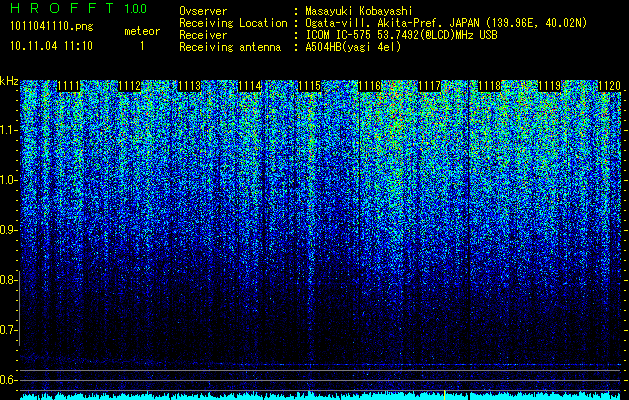This screenshot has width=629, height=400.
Task: Click the 1112 time marker
Action: tap(130, 86)
